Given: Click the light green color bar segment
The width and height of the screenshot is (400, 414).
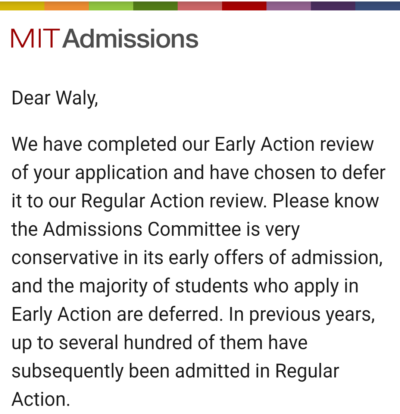Looking at the screenshot, I should pos(111,5).
